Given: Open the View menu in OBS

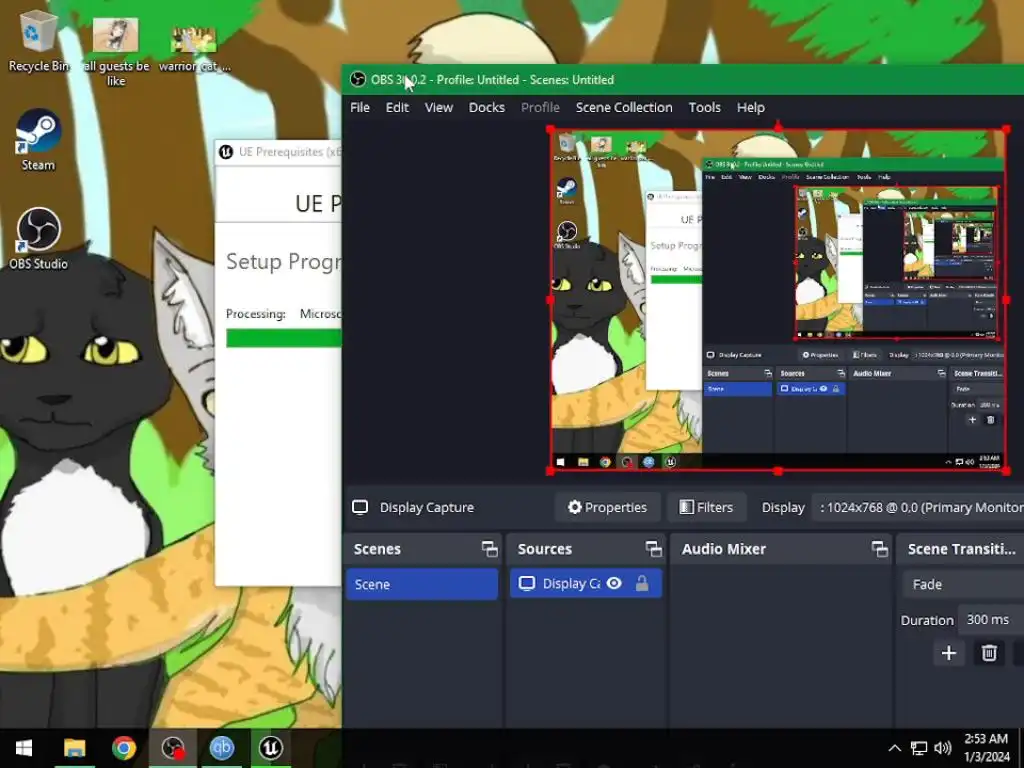Looking at the screenshot, I should coord(439,108).
